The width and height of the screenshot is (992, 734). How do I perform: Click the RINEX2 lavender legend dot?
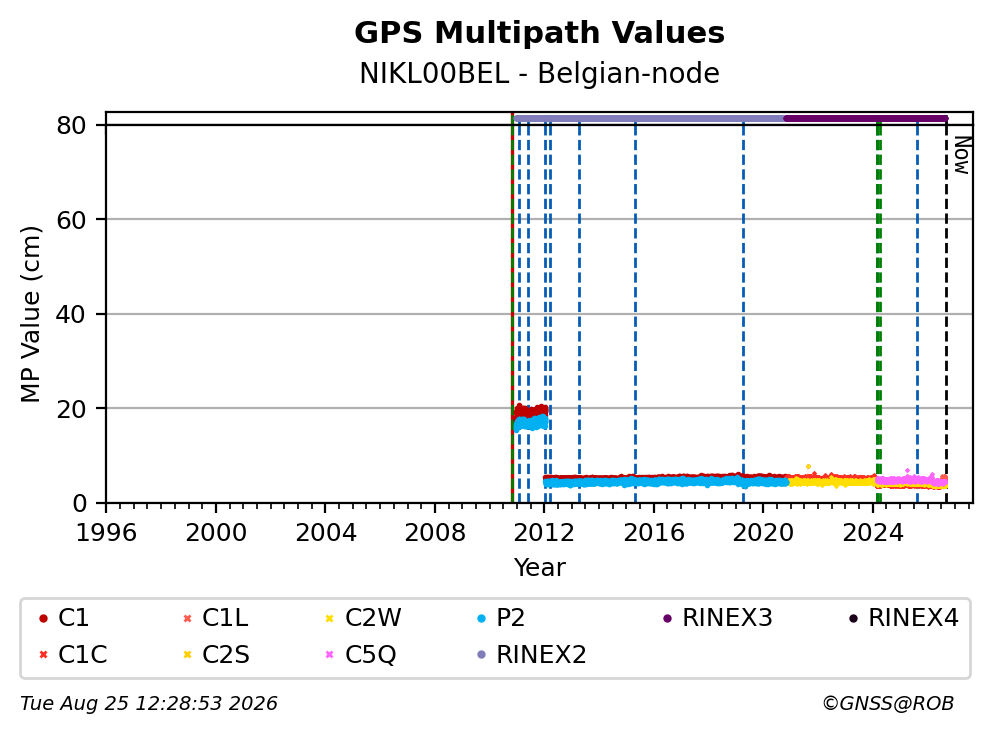tap(481, 654)
